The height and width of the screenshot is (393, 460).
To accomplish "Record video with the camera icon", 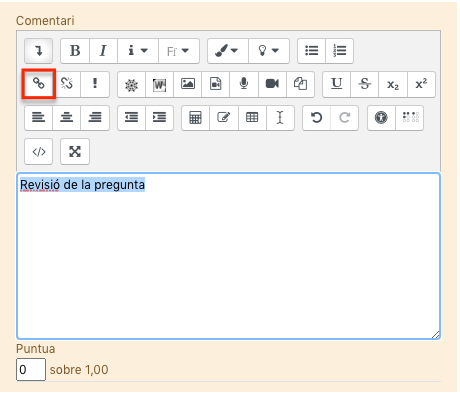I will (272, 84).
